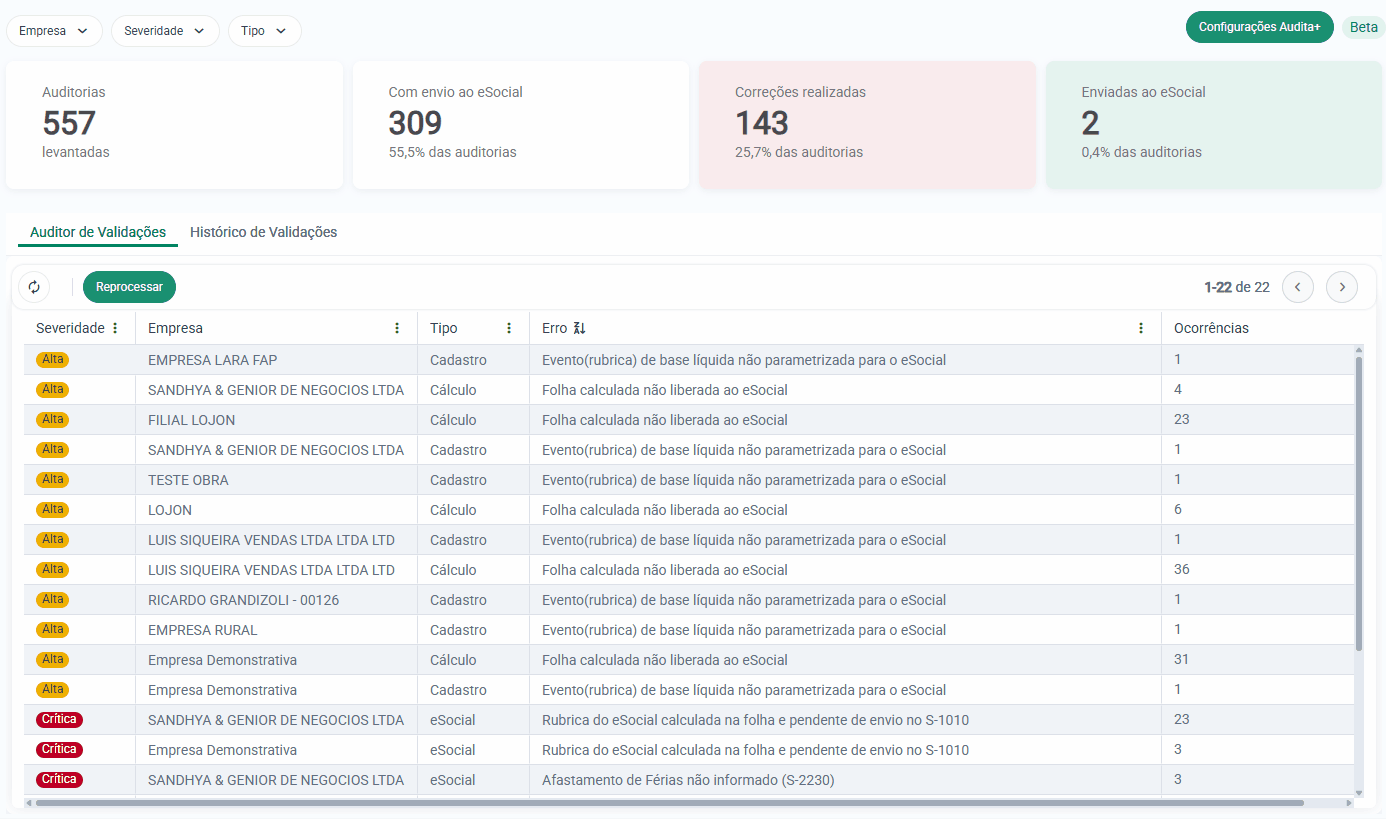Click the Afastamento de Férias não informado error
This screenshot has height=819, width=1386.
[x=688, y=780]
